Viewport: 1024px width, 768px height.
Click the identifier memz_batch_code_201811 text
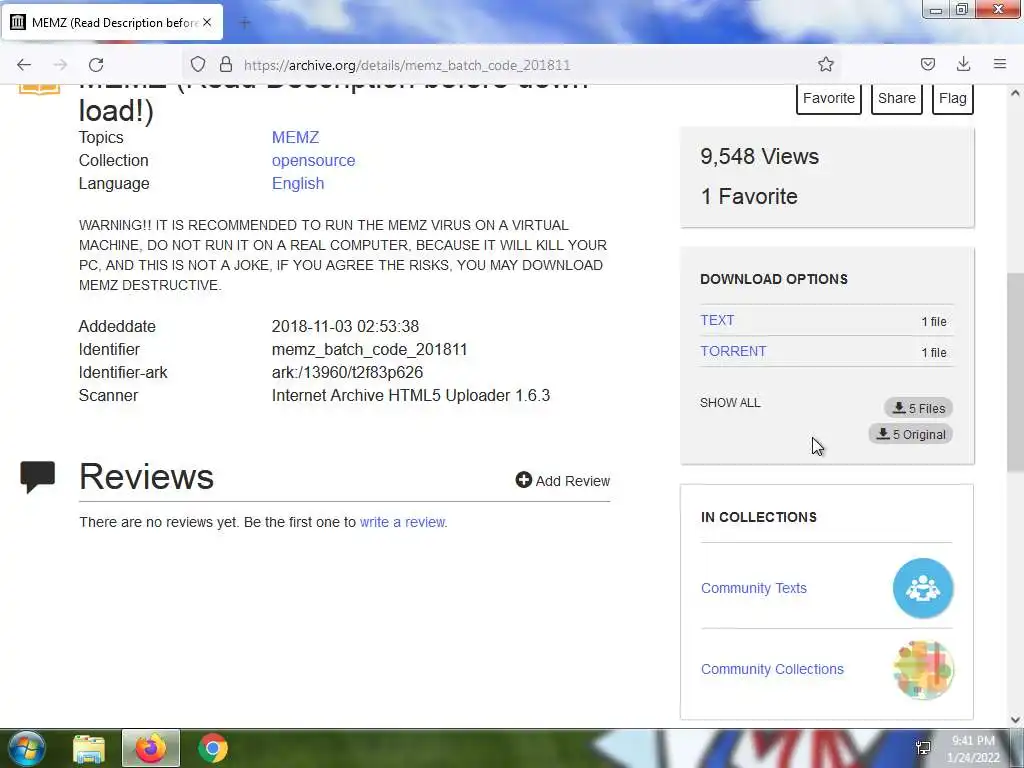(x=370, y=349)
